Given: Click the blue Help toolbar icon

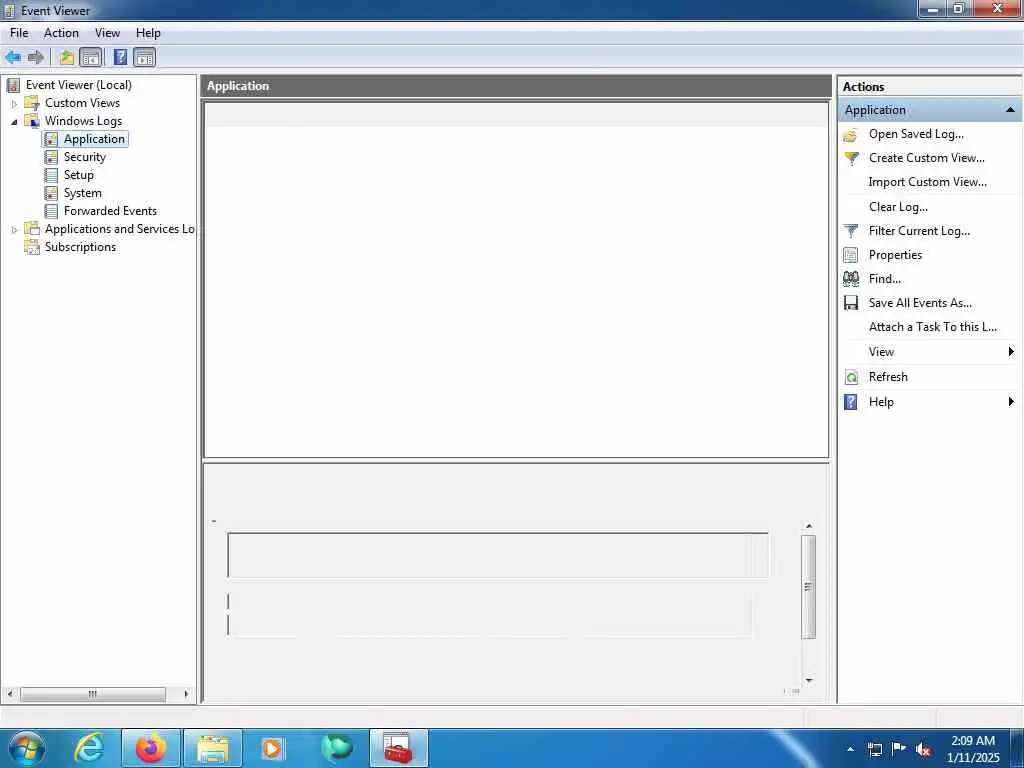Looking at the screenshot, I should click(x=120, y=57).
